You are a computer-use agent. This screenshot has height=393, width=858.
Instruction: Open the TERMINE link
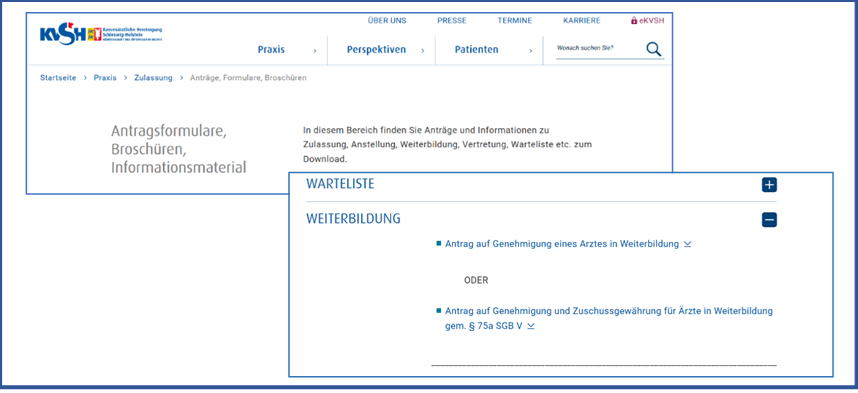[515, 21]
